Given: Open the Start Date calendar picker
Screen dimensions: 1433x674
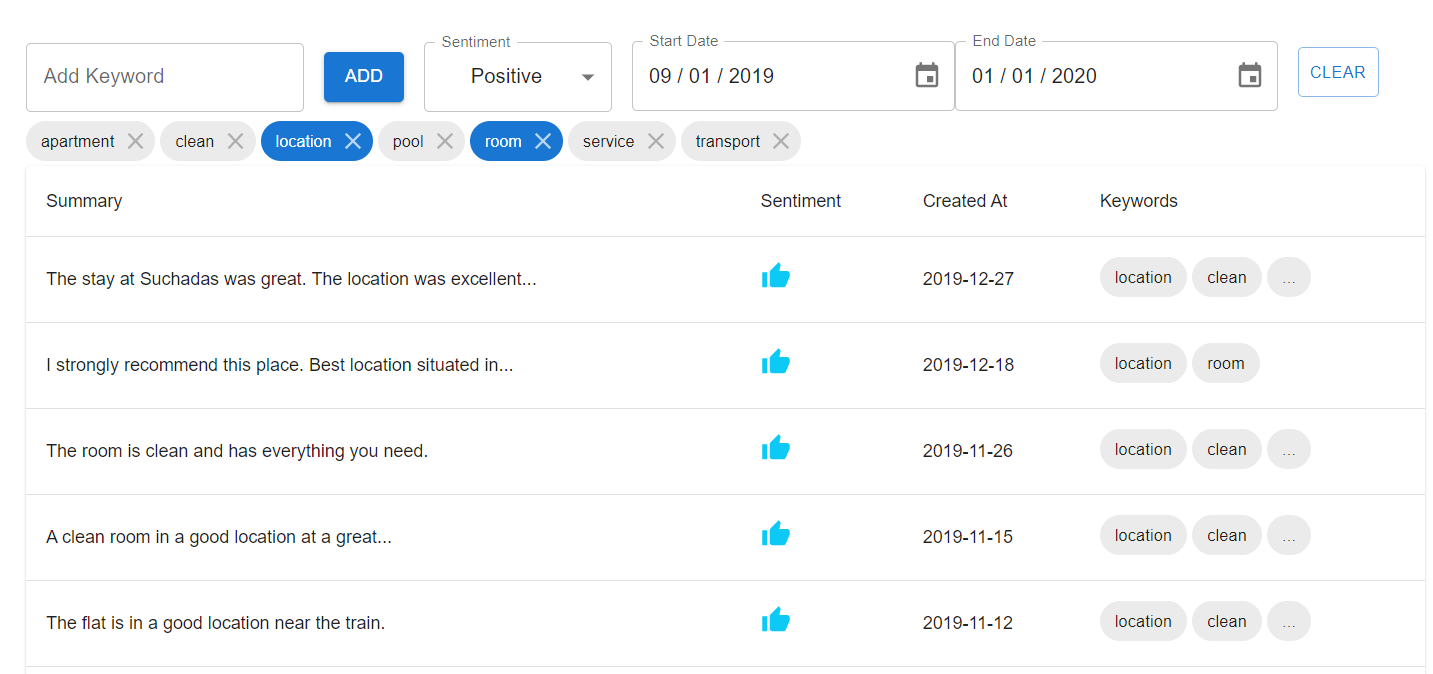Looking at the screenshot, I should point(927,76).
